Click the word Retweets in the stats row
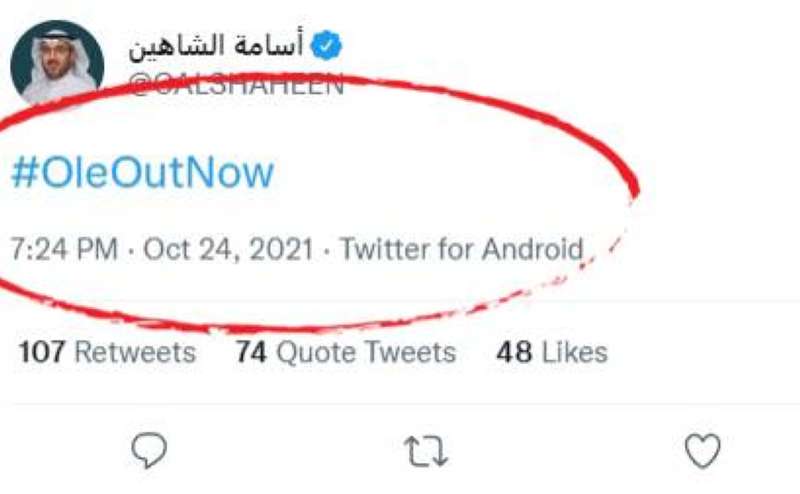 [x=135, y=352]
